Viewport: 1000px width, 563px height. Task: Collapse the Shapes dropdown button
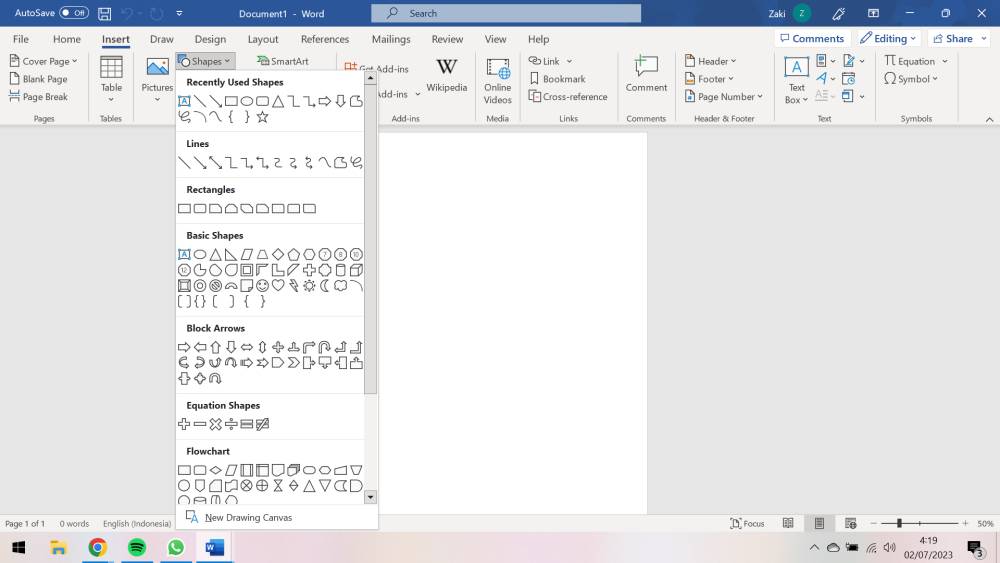[205, 61]
